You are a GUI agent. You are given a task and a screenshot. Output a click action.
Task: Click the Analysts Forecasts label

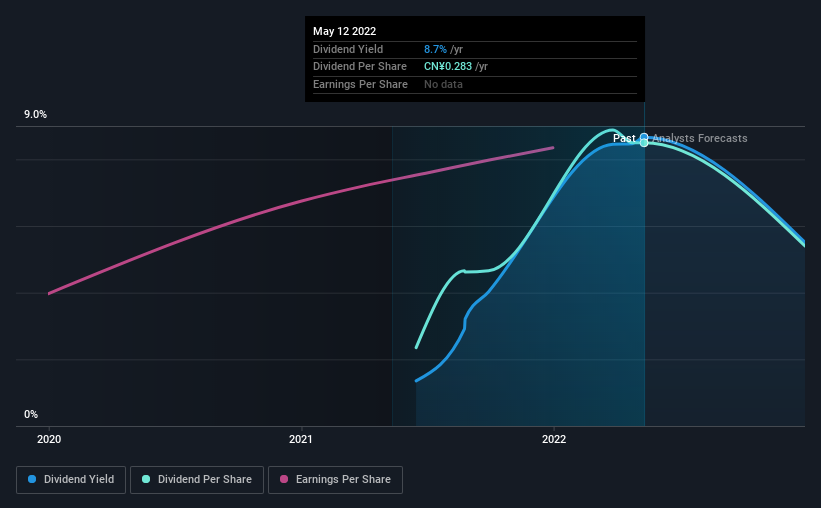point(700,138)
